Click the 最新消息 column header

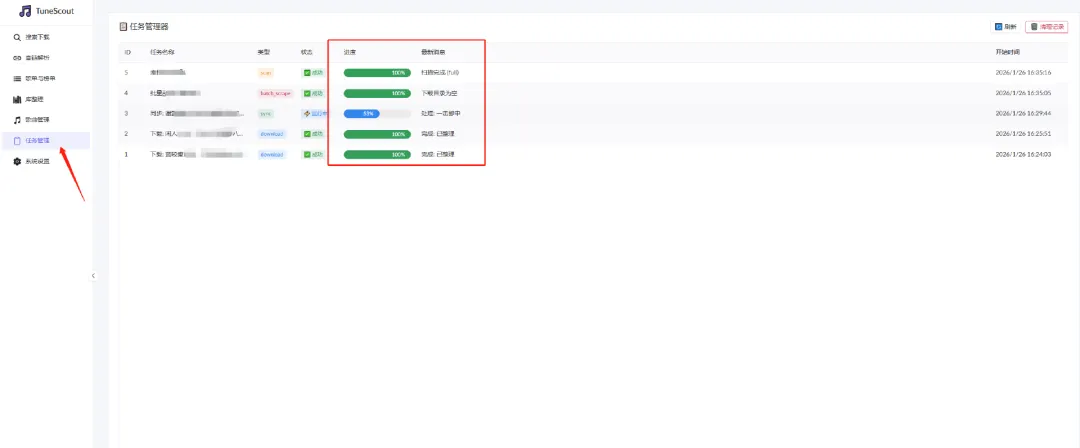click(433, 52)
